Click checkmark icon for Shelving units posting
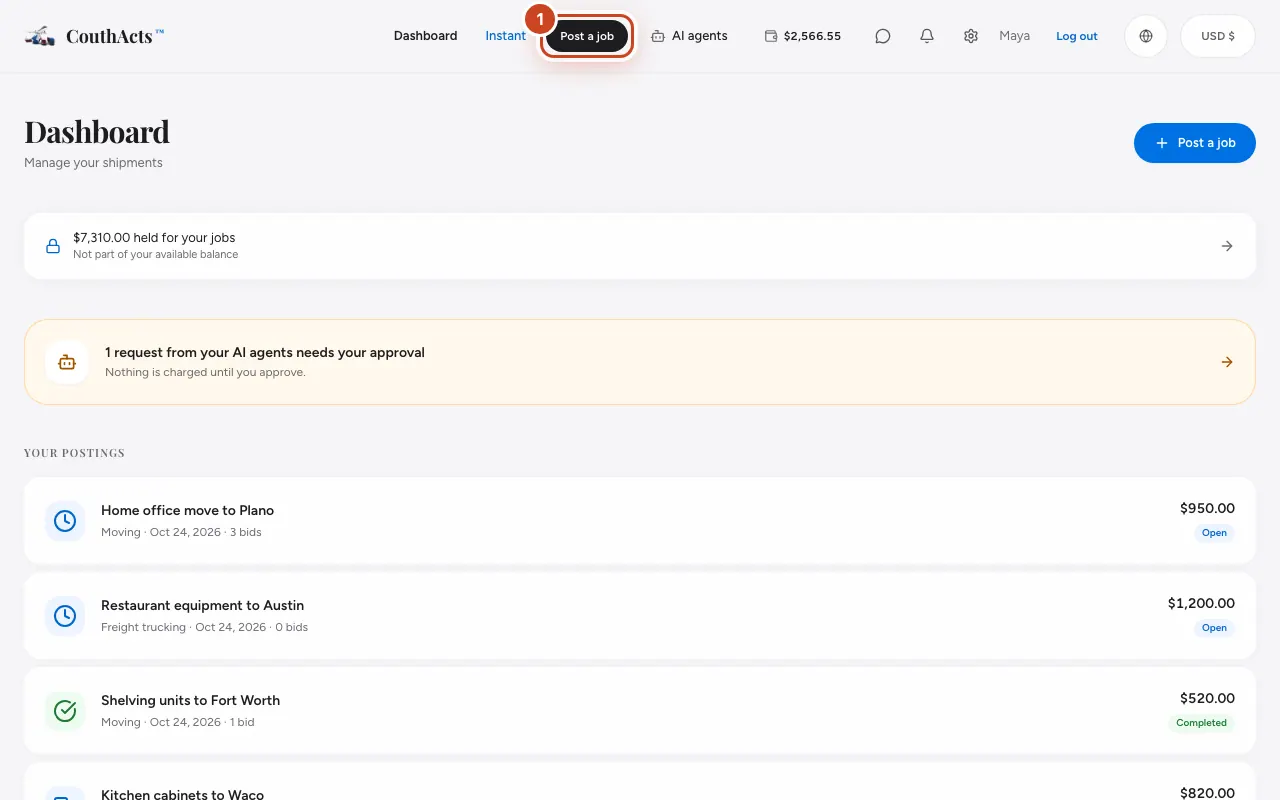Viewport: 1280px width, 800px height. (x=65, y=711)
